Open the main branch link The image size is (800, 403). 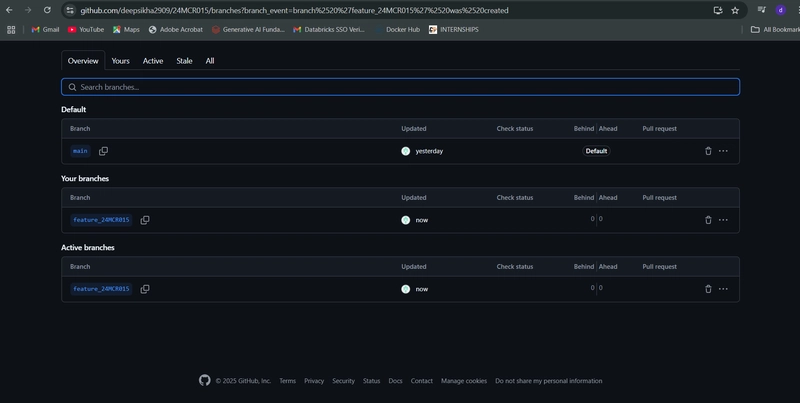80,151
